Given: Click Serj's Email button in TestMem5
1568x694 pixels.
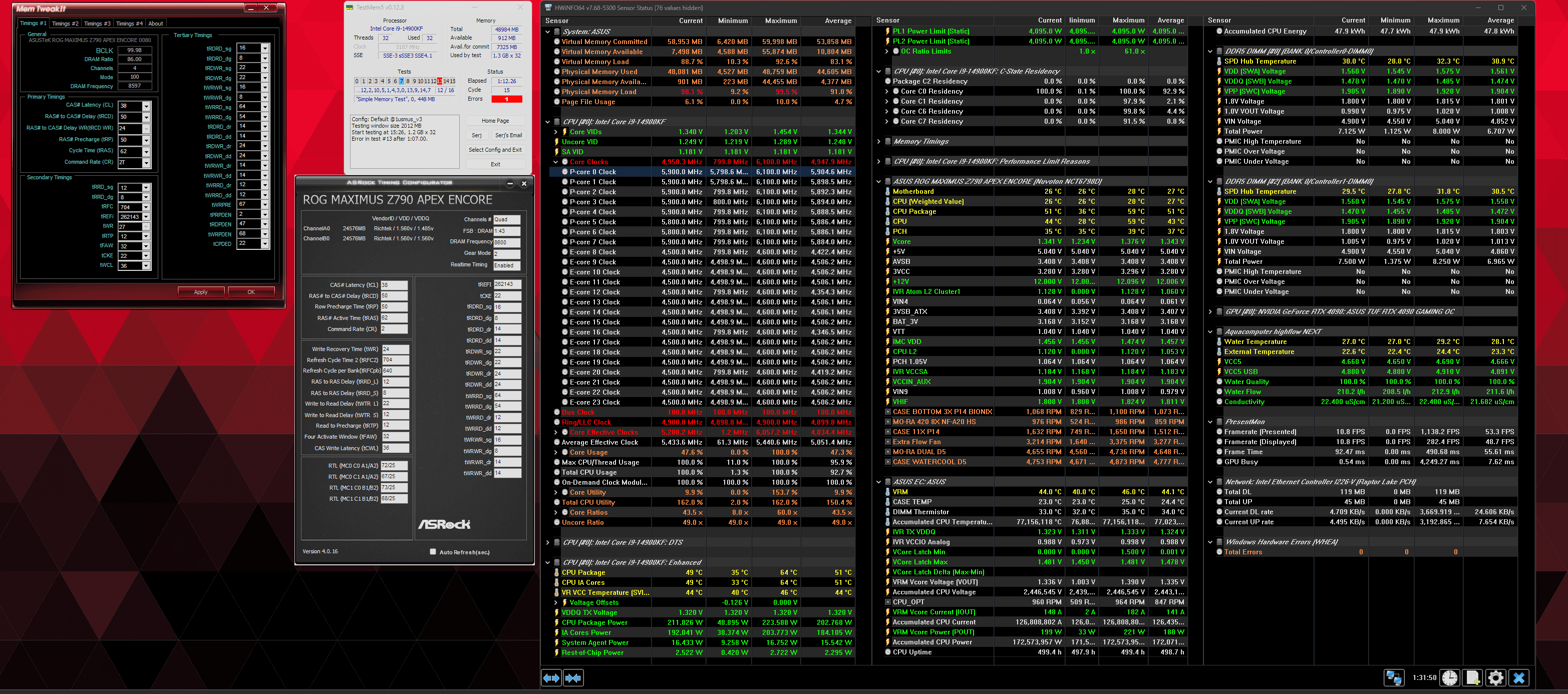Looking at the screenshot, I should [508, 135].
